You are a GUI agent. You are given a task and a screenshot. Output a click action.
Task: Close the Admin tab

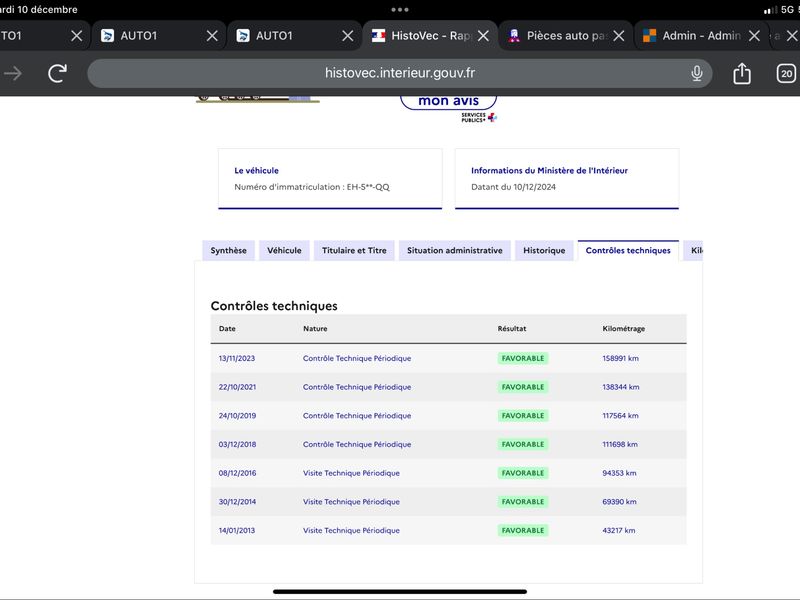tap(754, 36)
